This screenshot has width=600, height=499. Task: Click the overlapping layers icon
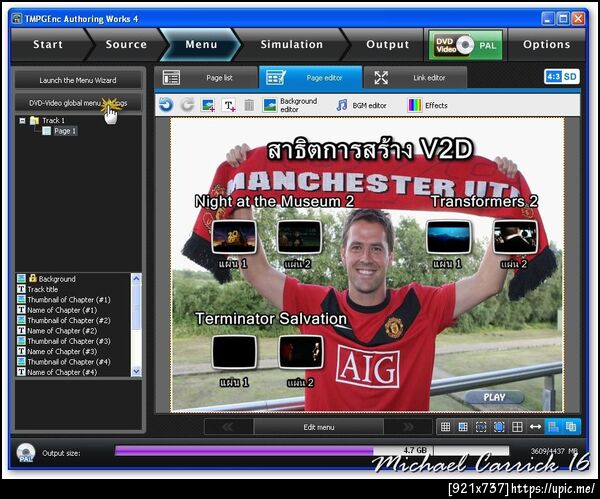click(x=571, y=427)
